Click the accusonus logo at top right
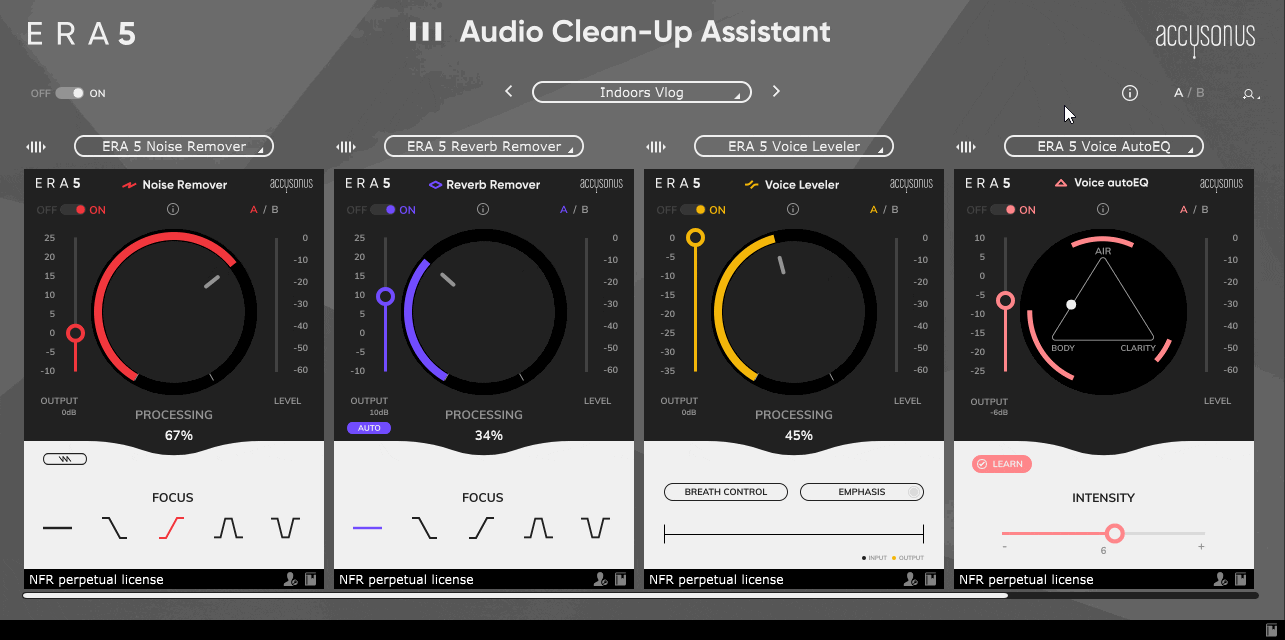Screen dimensions: 1285x640 coord(1205,38)
